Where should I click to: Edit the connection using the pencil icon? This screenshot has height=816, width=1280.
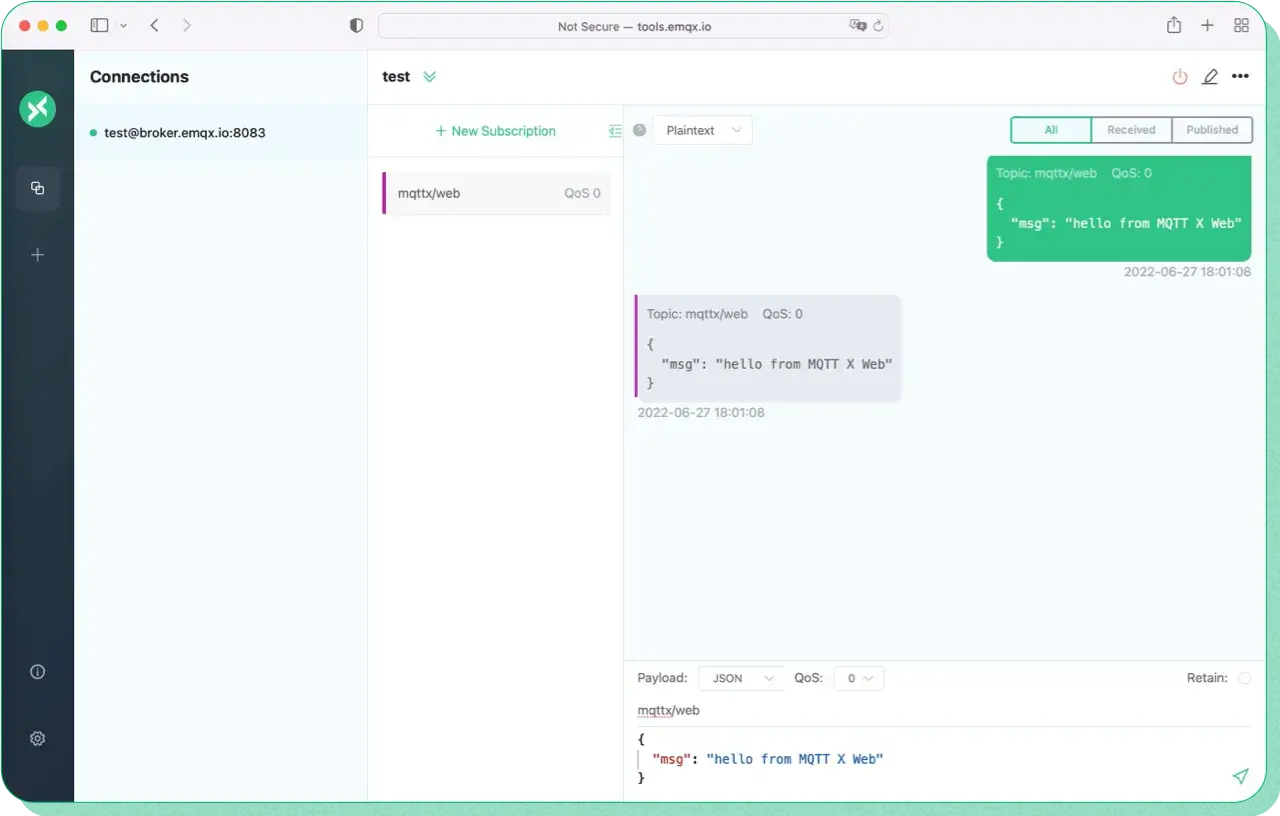pyautogui.click(x=1210, y=76)
